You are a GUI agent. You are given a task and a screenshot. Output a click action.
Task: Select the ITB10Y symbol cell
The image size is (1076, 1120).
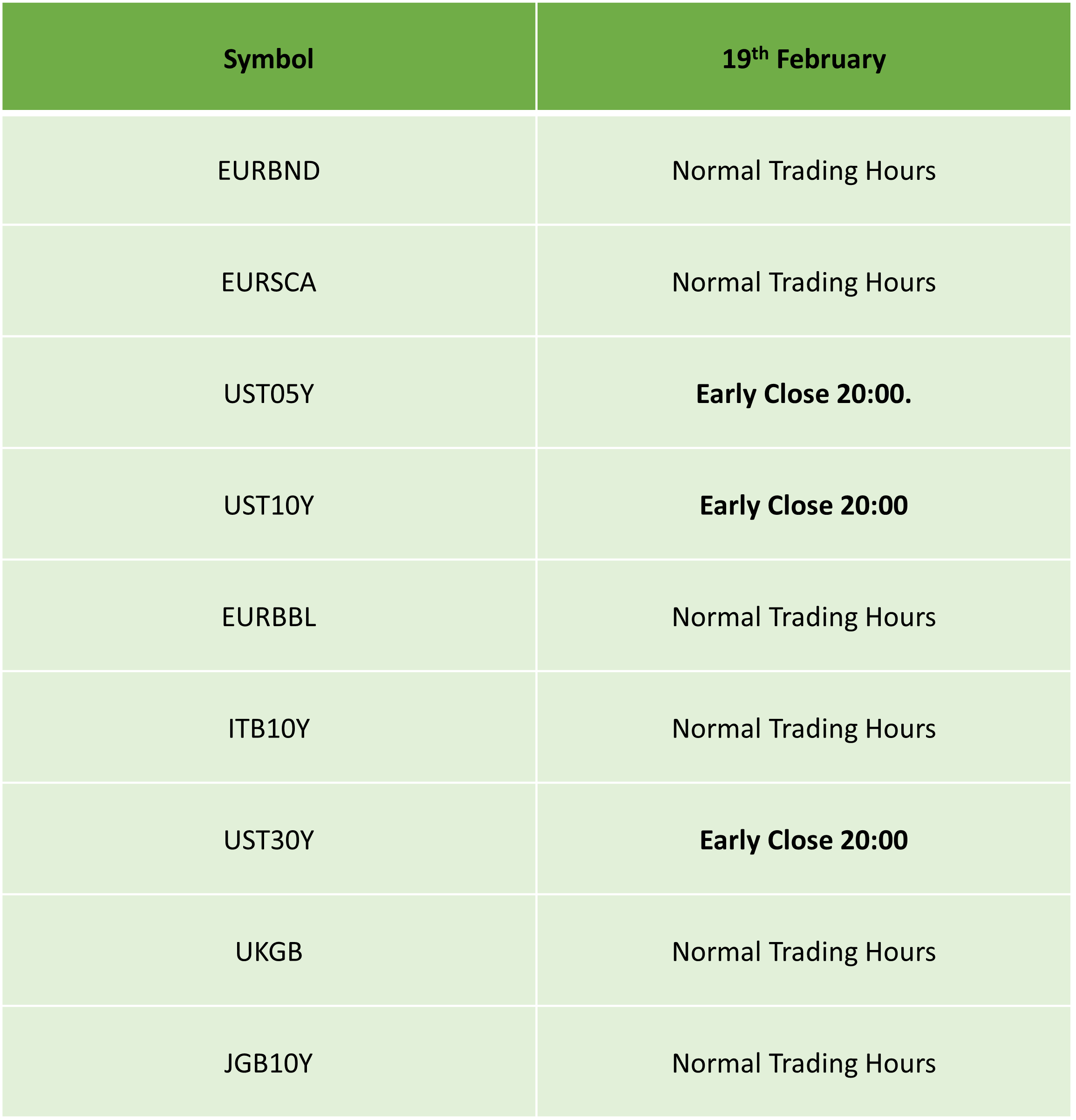pos(269,727)
